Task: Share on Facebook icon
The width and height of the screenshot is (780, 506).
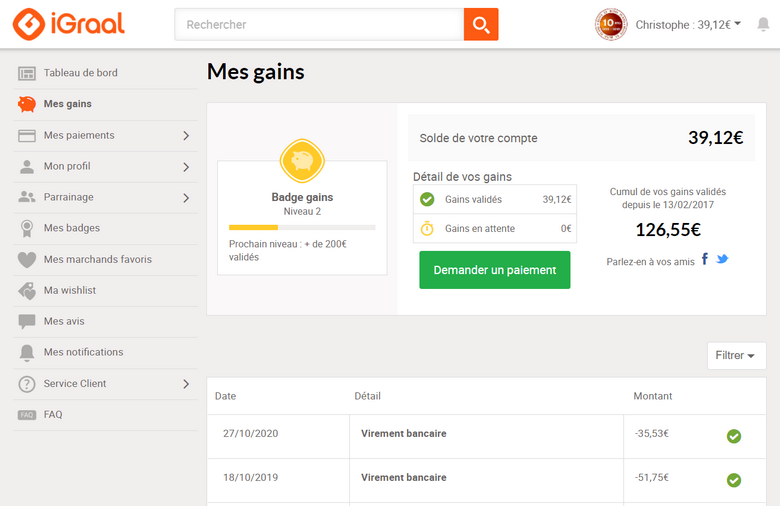Action: pyautogui.click(x=704, y=259)
